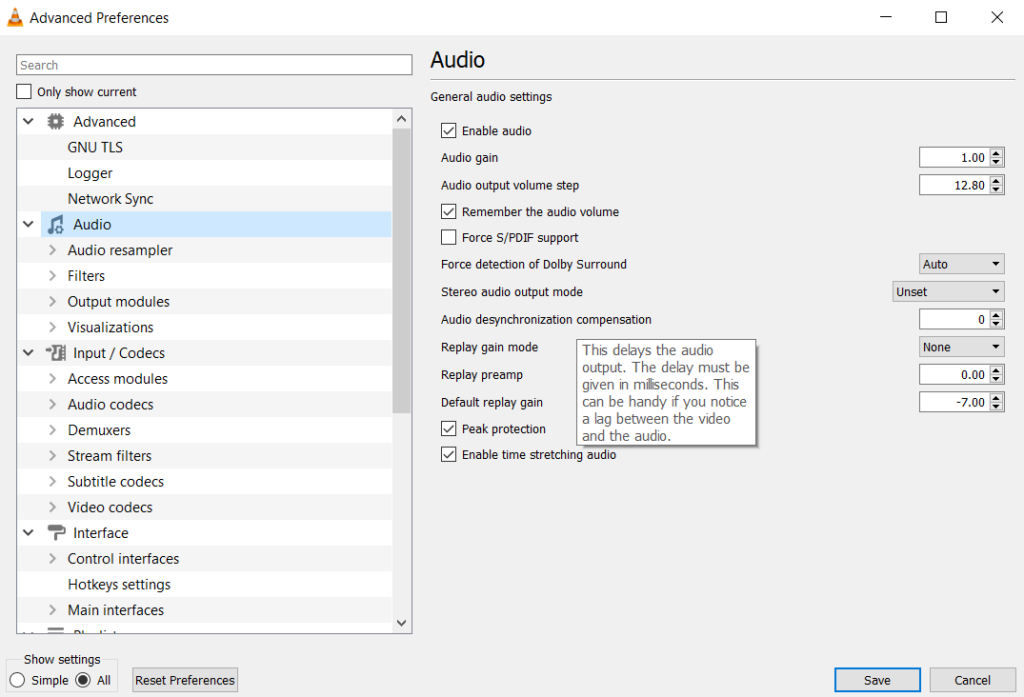The width and height of the screenshot is (1024, 697).
Task: Click the Interface brush icon in the sidebar
Action: 56,532
